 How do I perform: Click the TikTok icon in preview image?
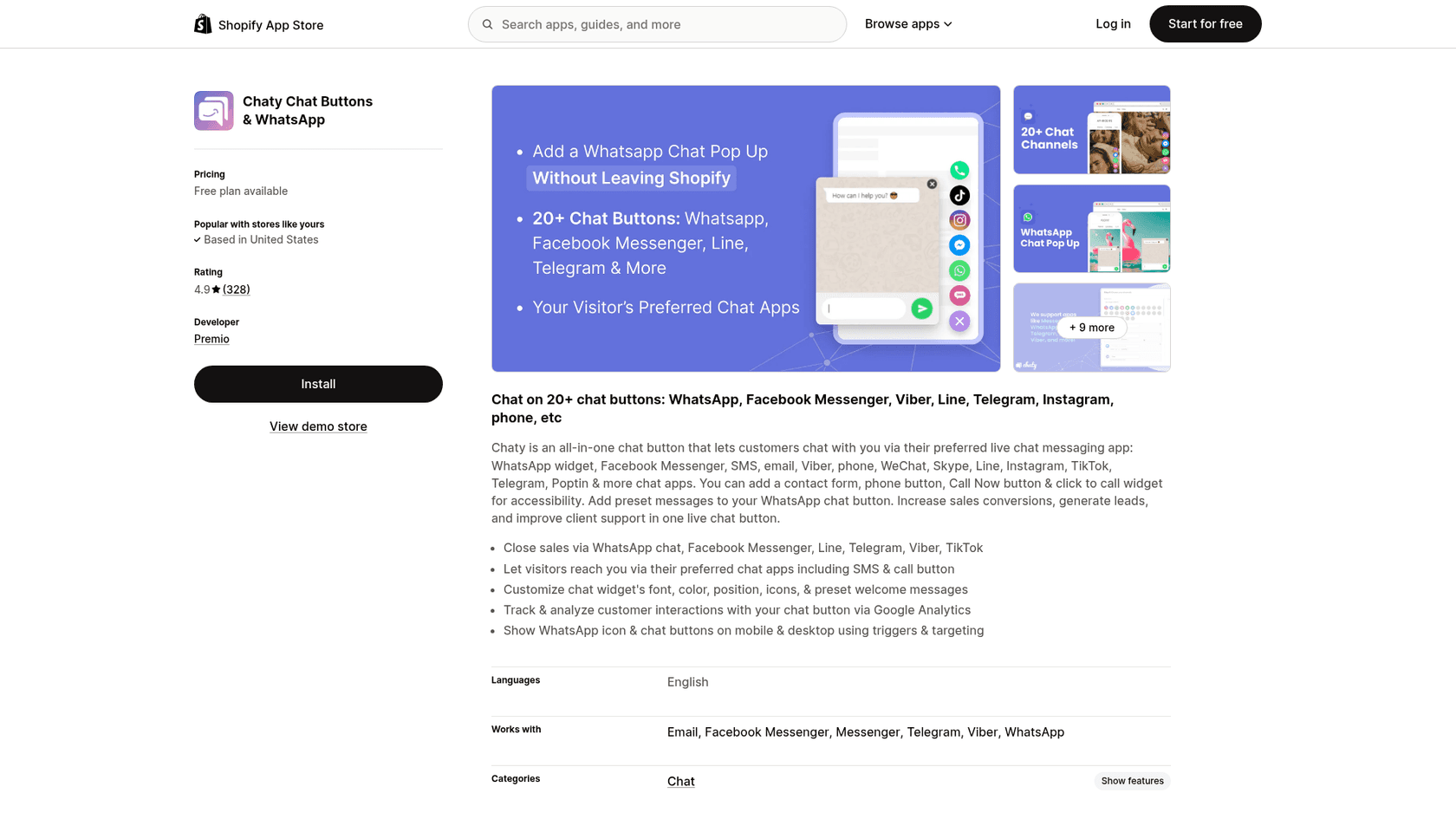tap(959, 196)
